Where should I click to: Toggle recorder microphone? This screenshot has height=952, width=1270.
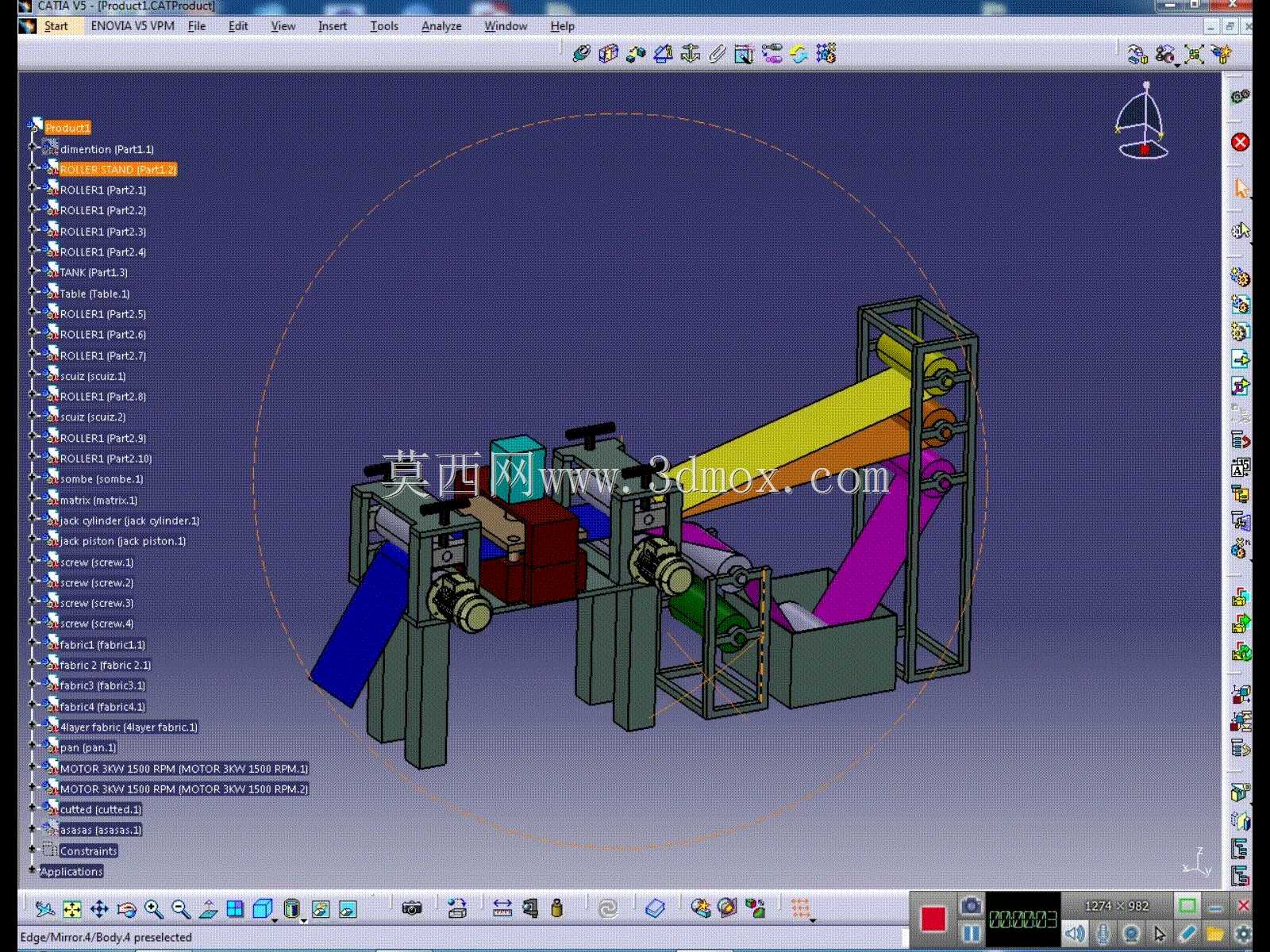click(1103, 934)
